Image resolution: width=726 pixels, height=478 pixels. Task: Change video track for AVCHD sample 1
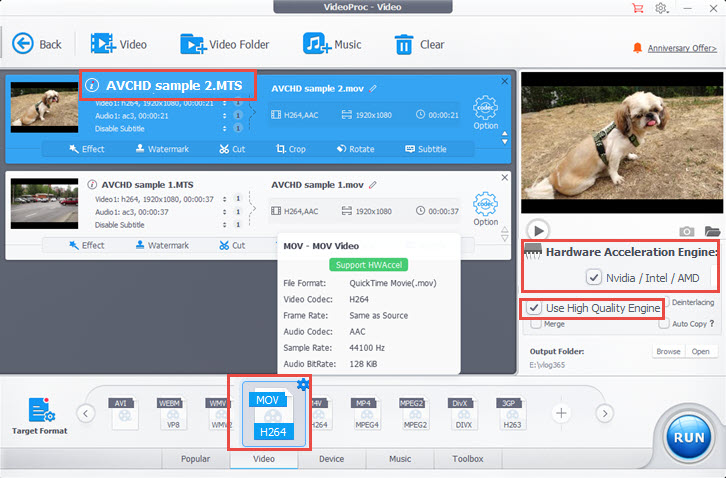(x=225, y=199)
